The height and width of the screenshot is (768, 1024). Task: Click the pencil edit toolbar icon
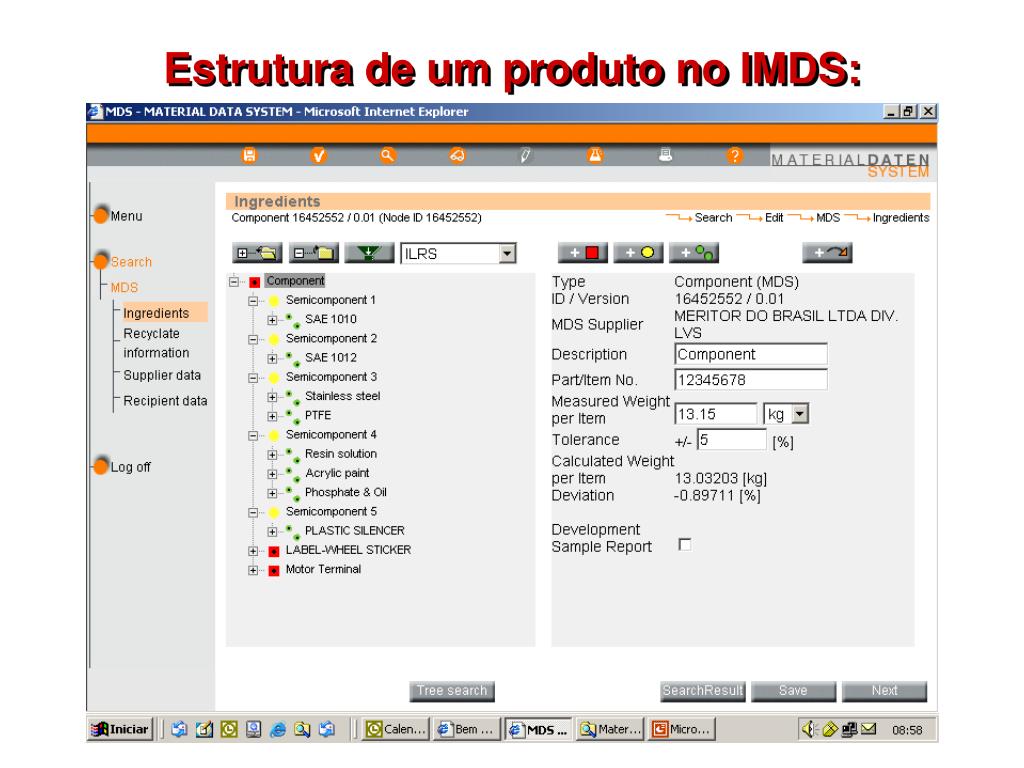pos(526,155)
